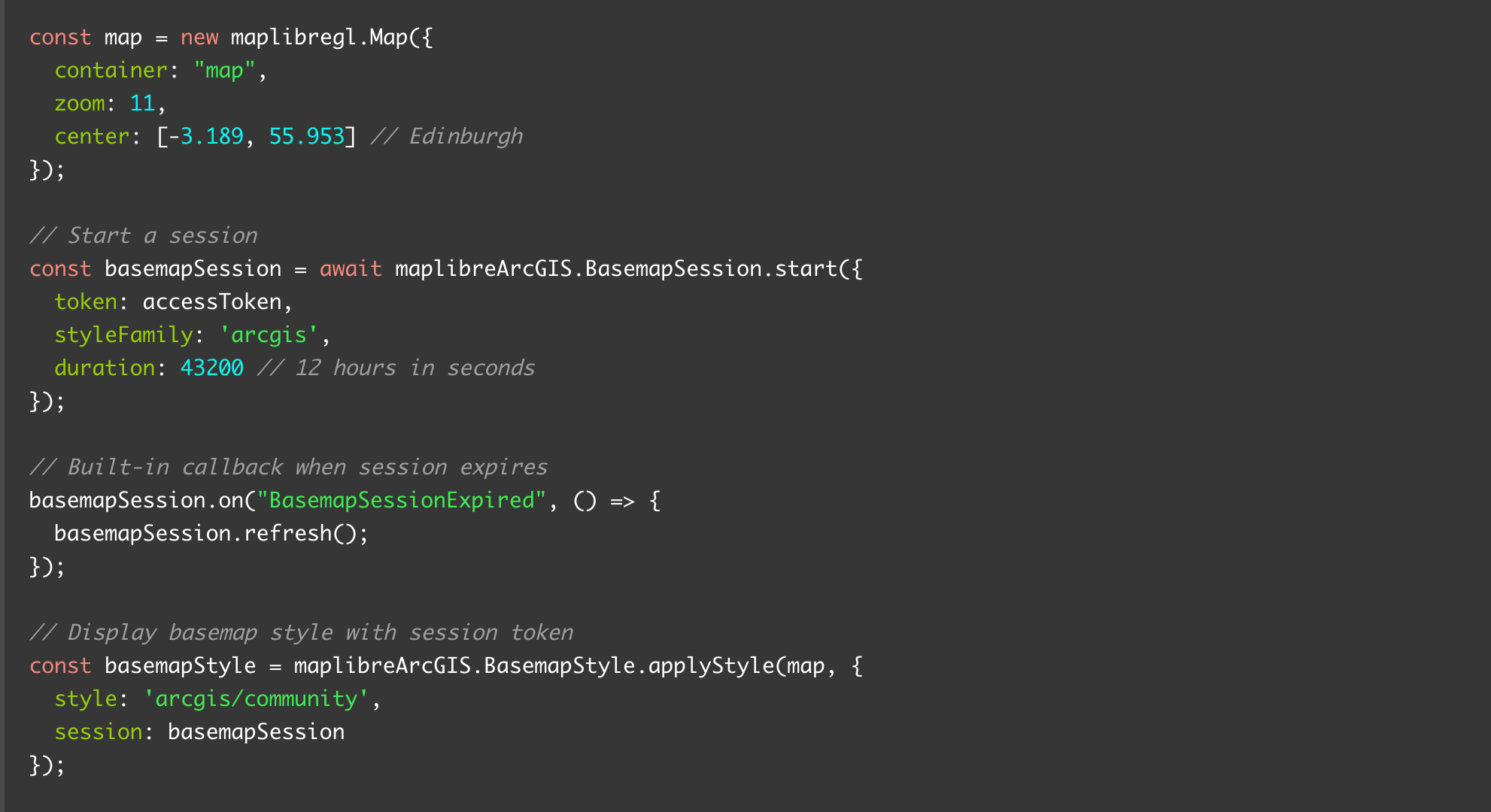Click the new keyword
The image size is (1491, 812).
pyautogui.click(x=199, y=38)
